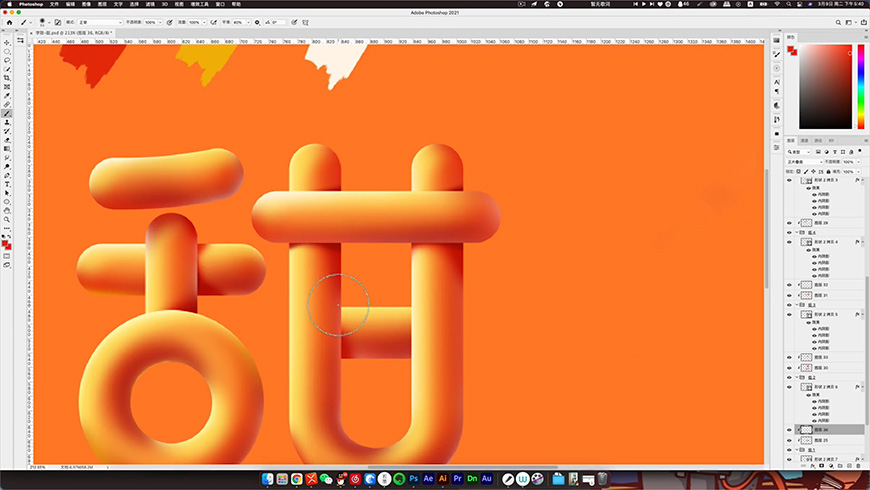Switch to the Channels panel tab
The height and width of the screenshot is (490, 870).
(805, 141)
